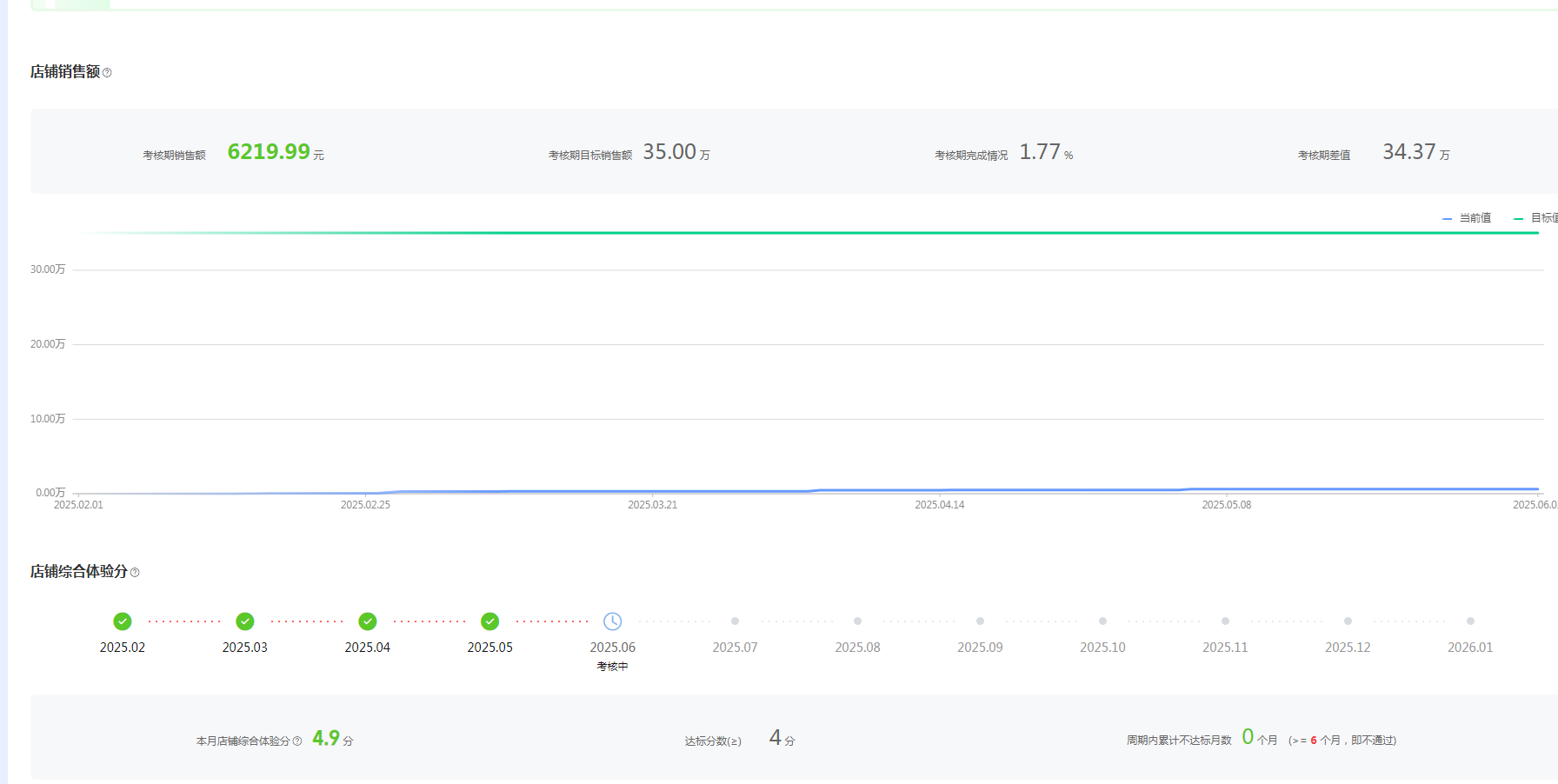The height and width of the screenshot is (784, 1558).
Task: Click the green checkmark for 2025.04
Action: coord(368,621)
